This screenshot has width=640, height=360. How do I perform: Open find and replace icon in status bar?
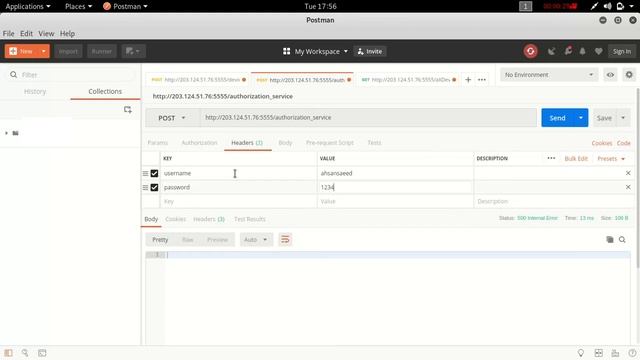[25, 353]
